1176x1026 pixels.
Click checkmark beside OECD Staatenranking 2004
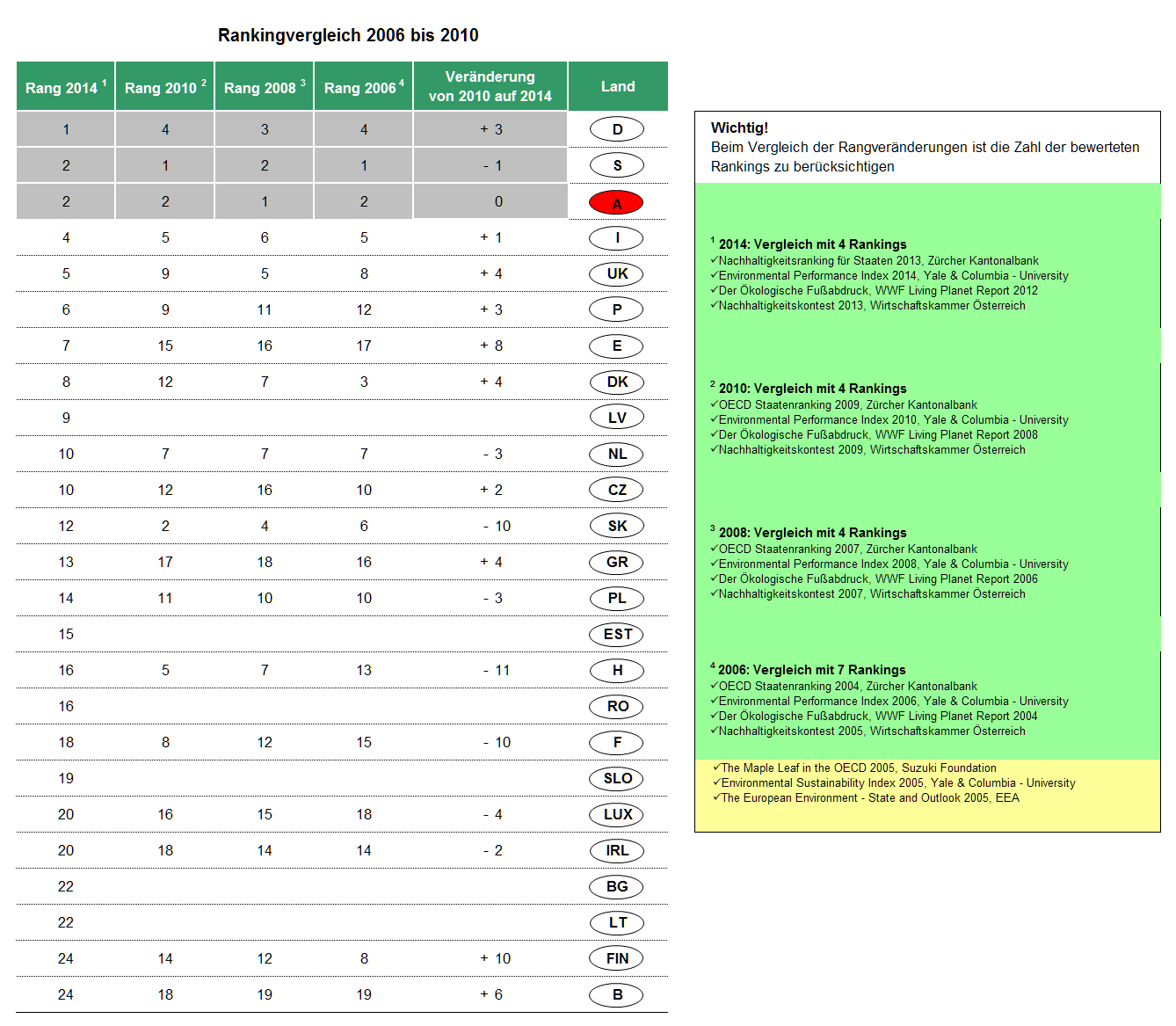[714, 686]
